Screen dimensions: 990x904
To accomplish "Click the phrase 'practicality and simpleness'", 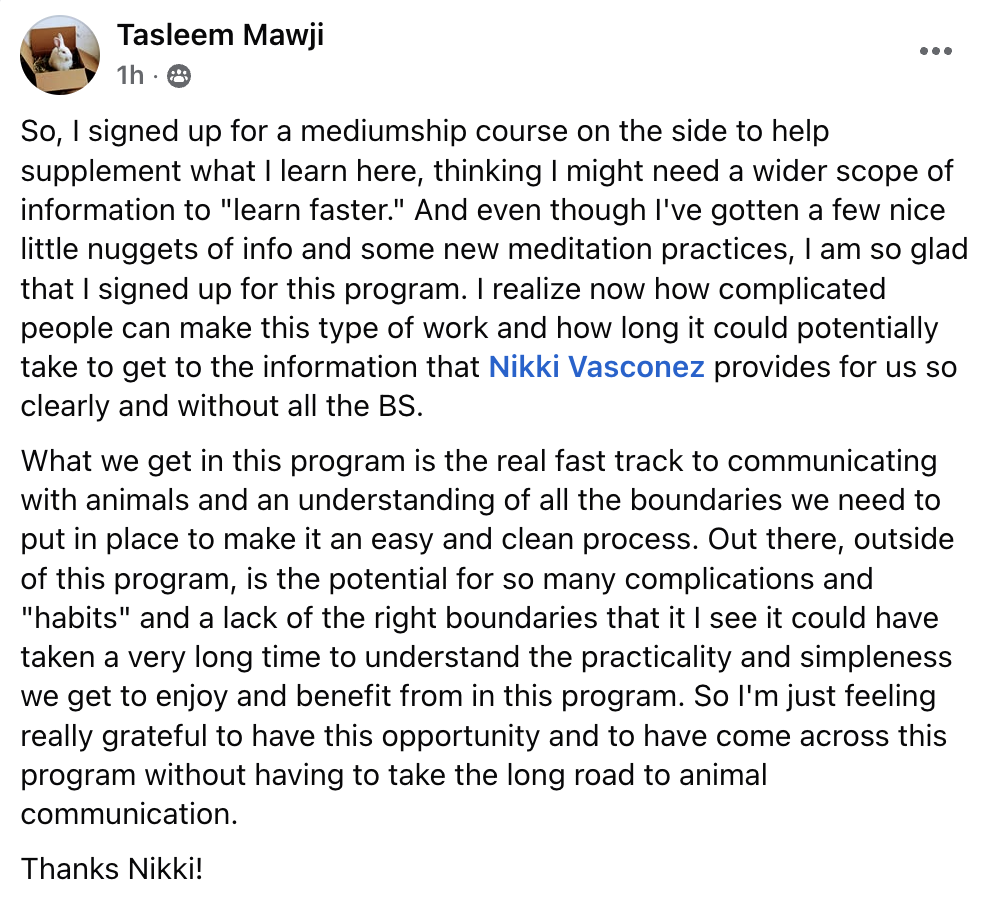I will (x=766, y=657).
